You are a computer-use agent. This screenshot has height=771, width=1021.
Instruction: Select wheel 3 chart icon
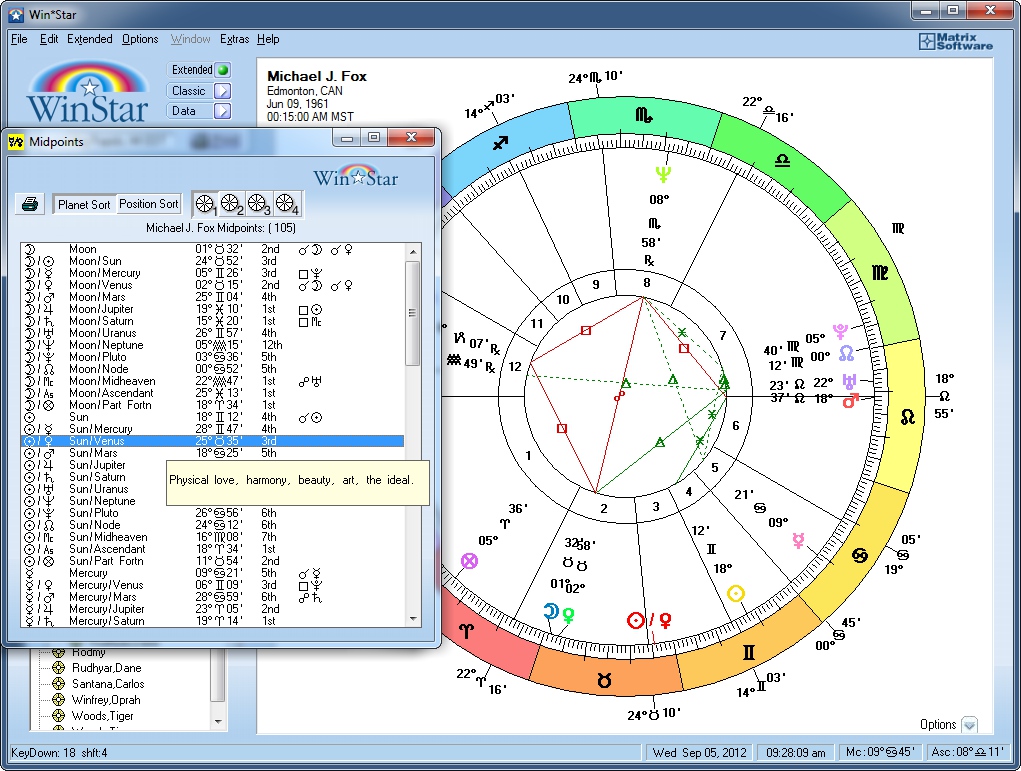(x=259, y=204)
